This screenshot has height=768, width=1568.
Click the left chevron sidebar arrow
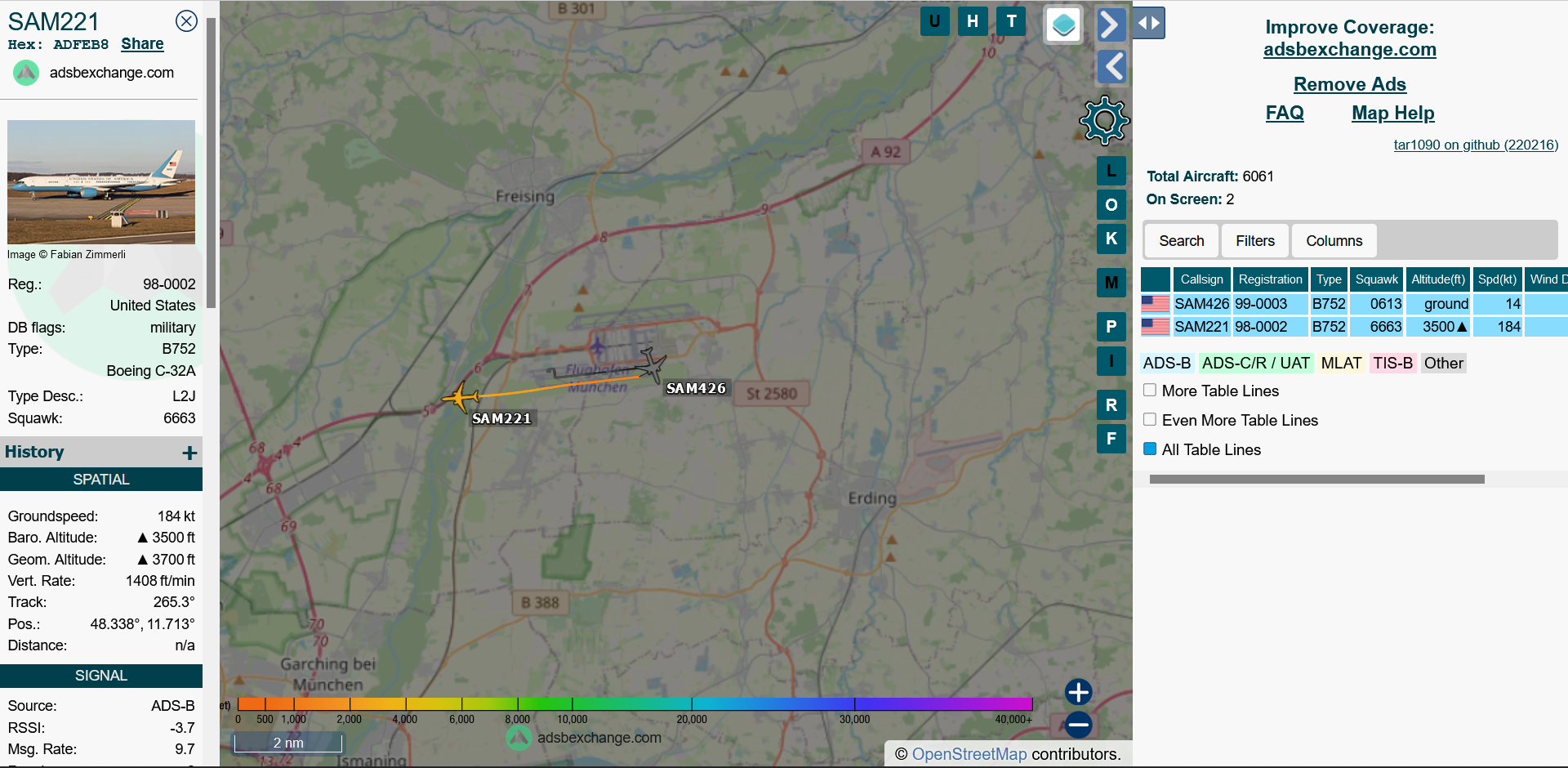click(1111, 66)
